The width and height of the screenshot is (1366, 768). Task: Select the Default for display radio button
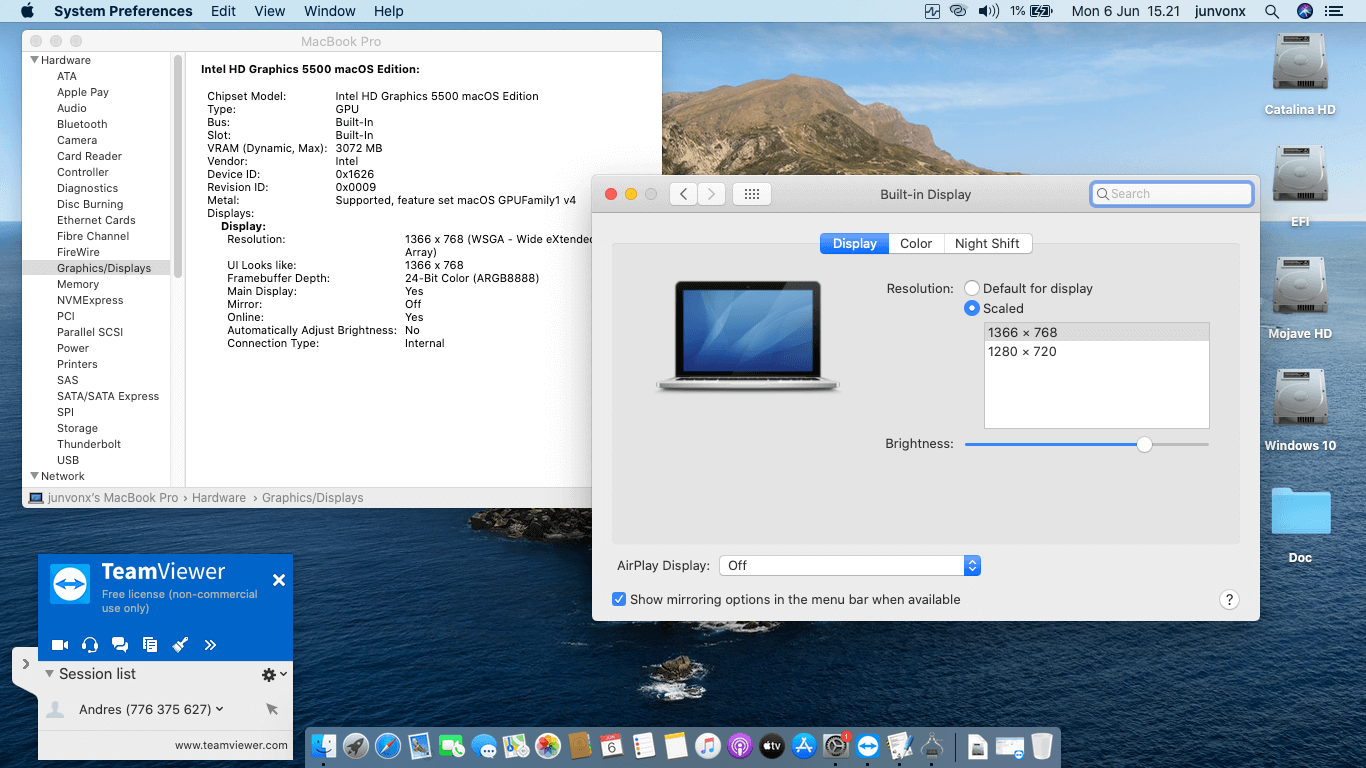click(x=972, y=288)
